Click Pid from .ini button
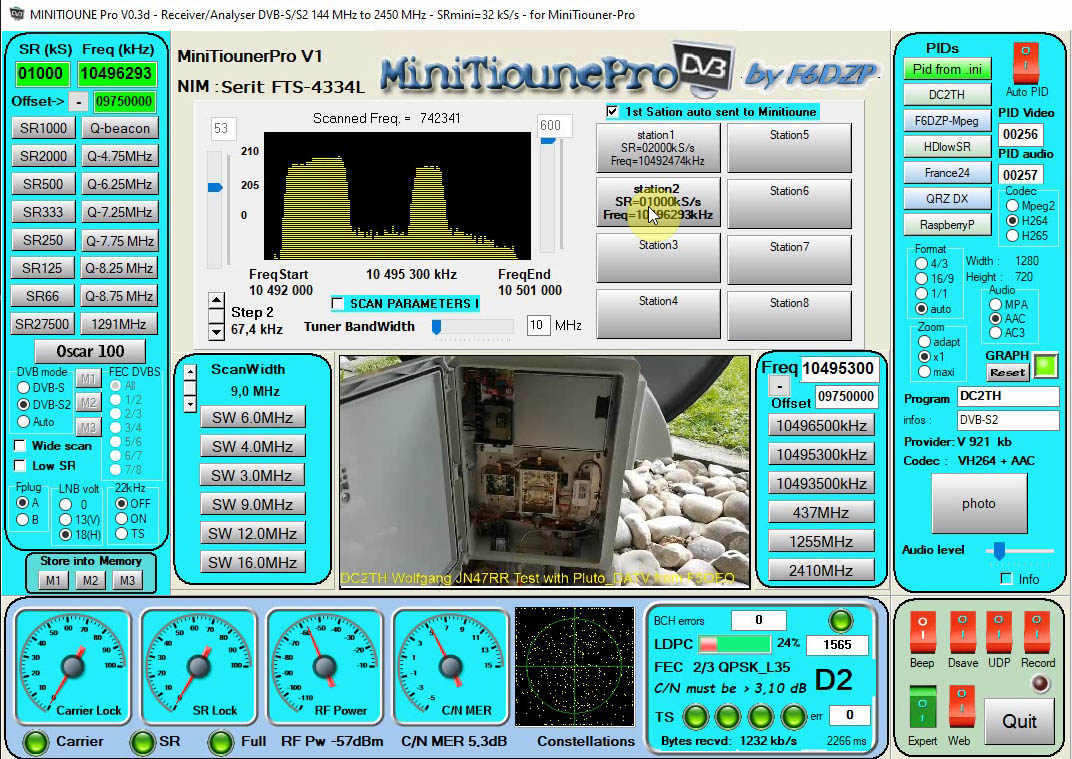 [x=947, y=69]
